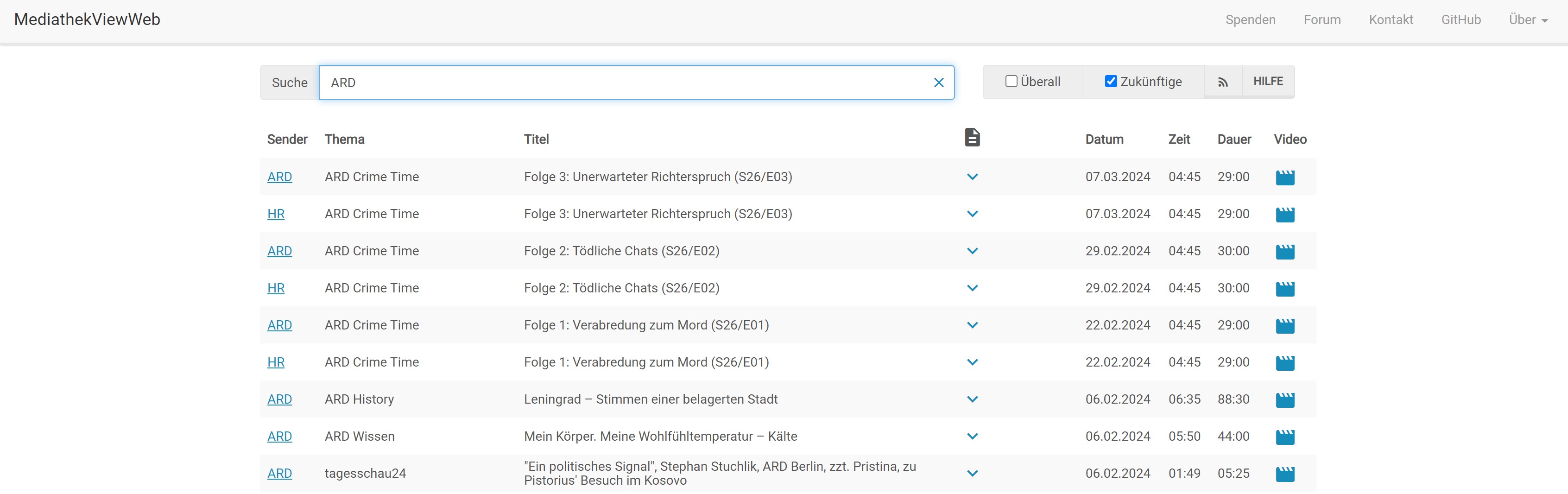Screen dimensions: 1568x494
Task: Click the description document icon in header
Action: [x=972, y=138]
